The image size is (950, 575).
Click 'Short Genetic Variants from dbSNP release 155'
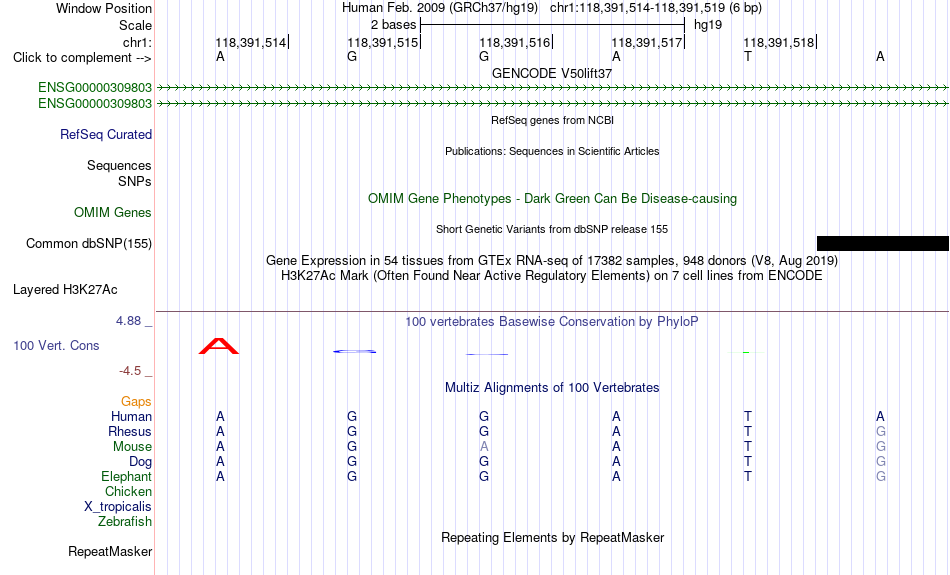552,230
